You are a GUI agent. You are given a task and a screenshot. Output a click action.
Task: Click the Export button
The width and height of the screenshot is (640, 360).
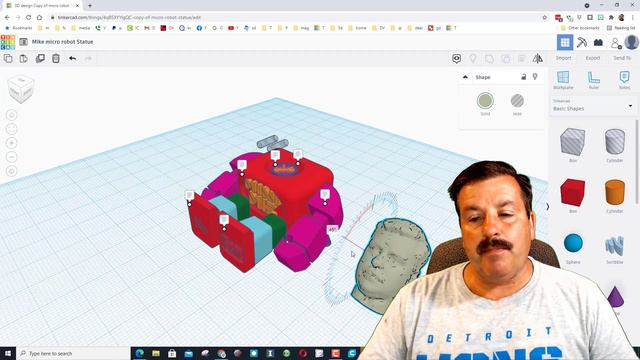[593, 58]
